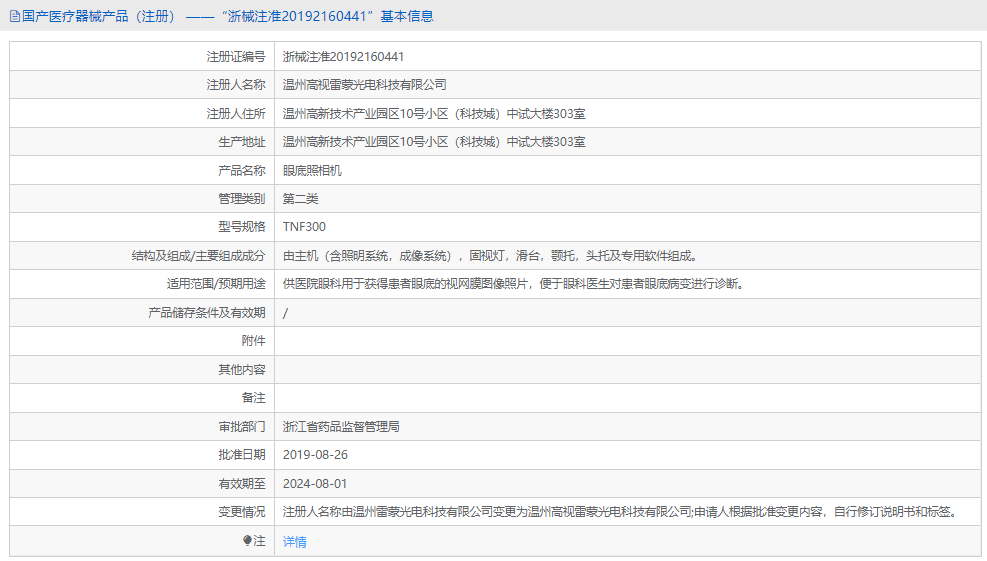Click the bulb icon next to 注

pos(247,540)
